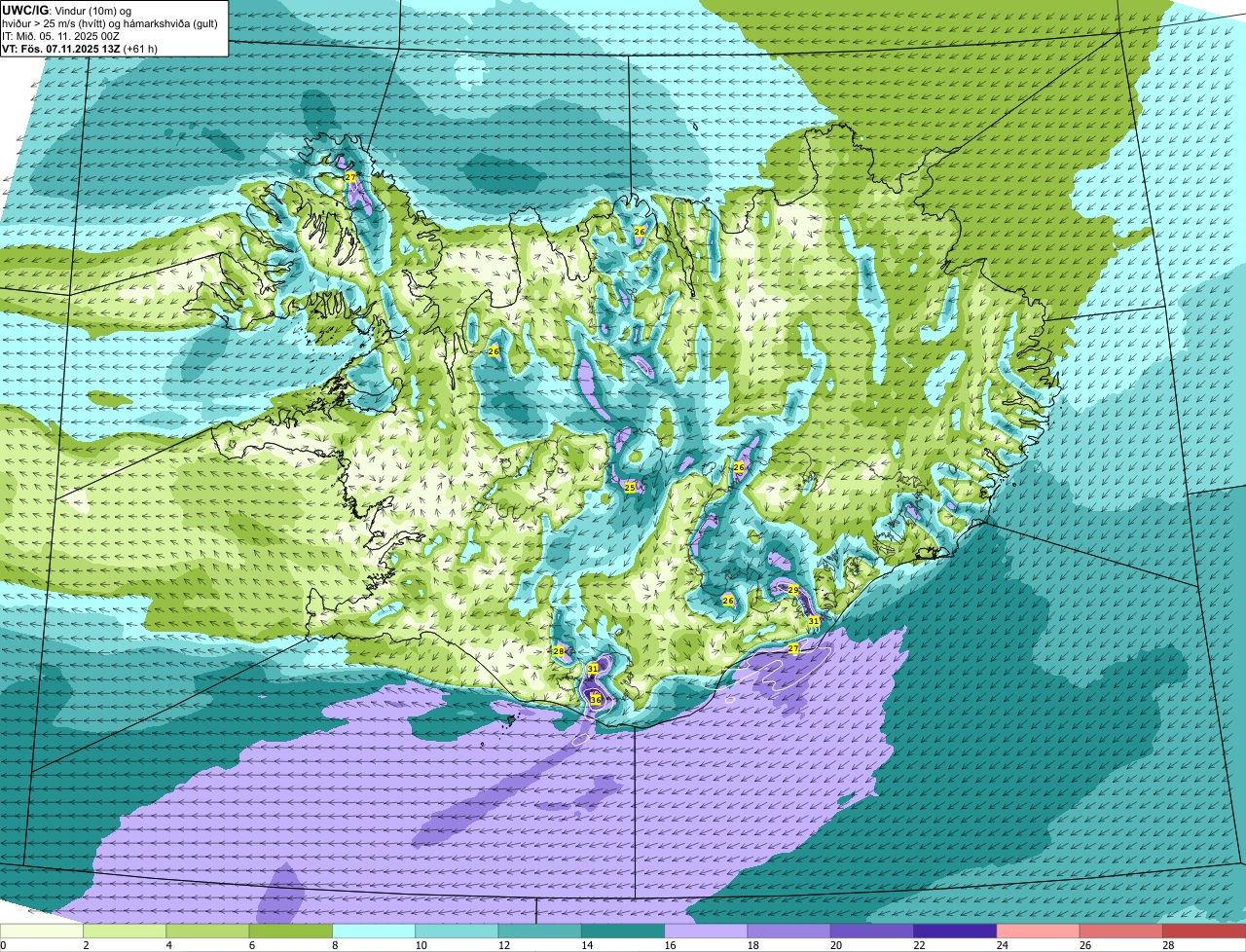1246x952 pixels.
Task: Click the initial time 'IT: Mið. 05. 11. 2025 00Z'
Action: click(60, 36)
